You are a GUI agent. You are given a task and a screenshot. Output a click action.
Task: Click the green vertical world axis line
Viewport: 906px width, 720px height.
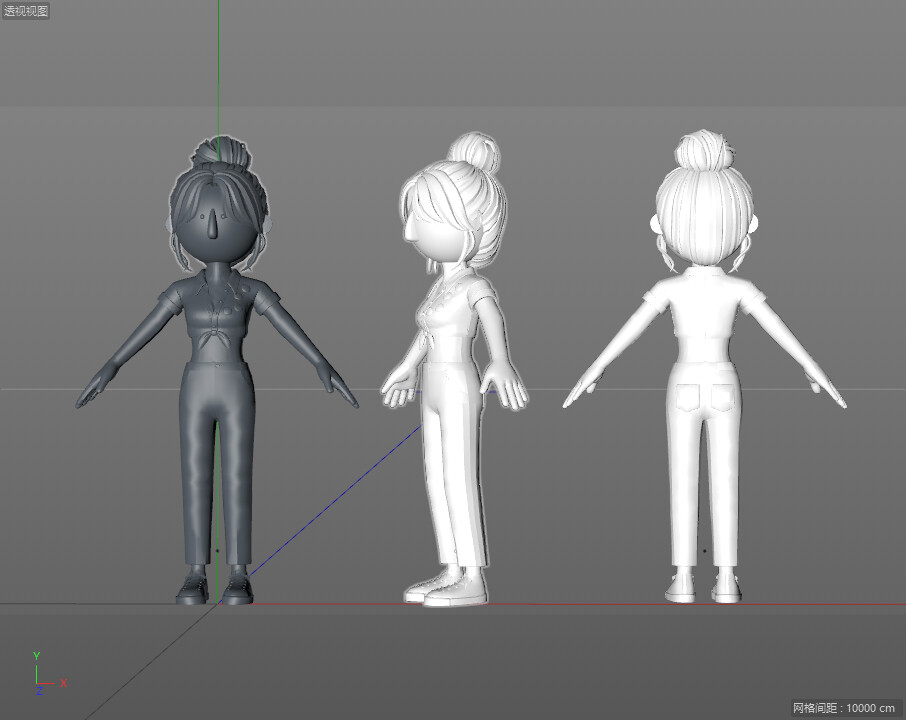218,70
